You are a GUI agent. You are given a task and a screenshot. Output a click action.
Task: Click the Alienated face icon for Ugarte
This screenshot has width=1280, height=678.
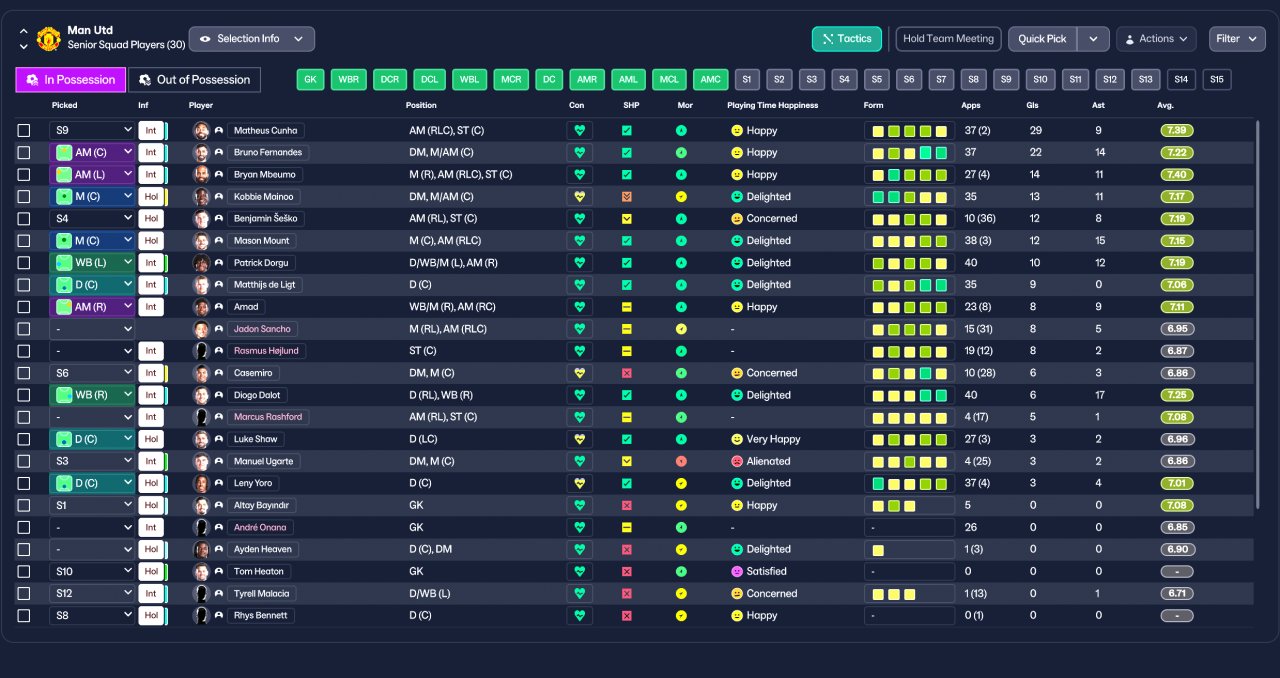[x=737, y=461]
